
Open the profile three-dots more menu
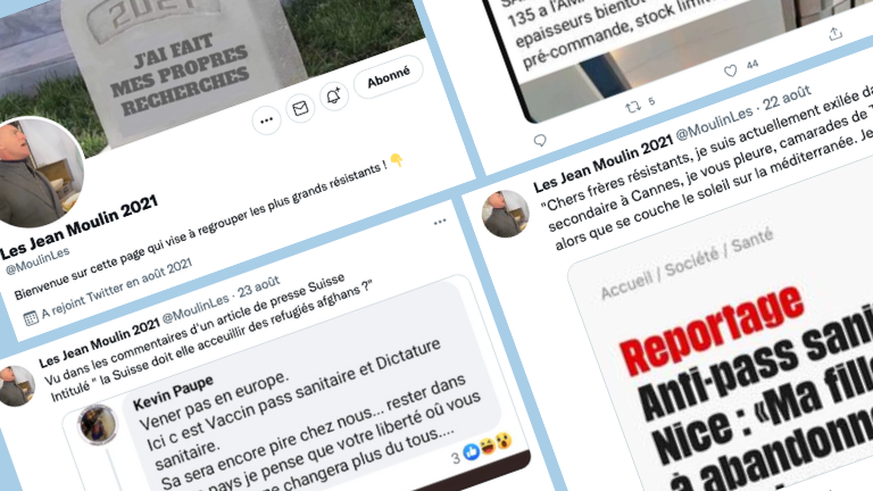pos(267,120)
